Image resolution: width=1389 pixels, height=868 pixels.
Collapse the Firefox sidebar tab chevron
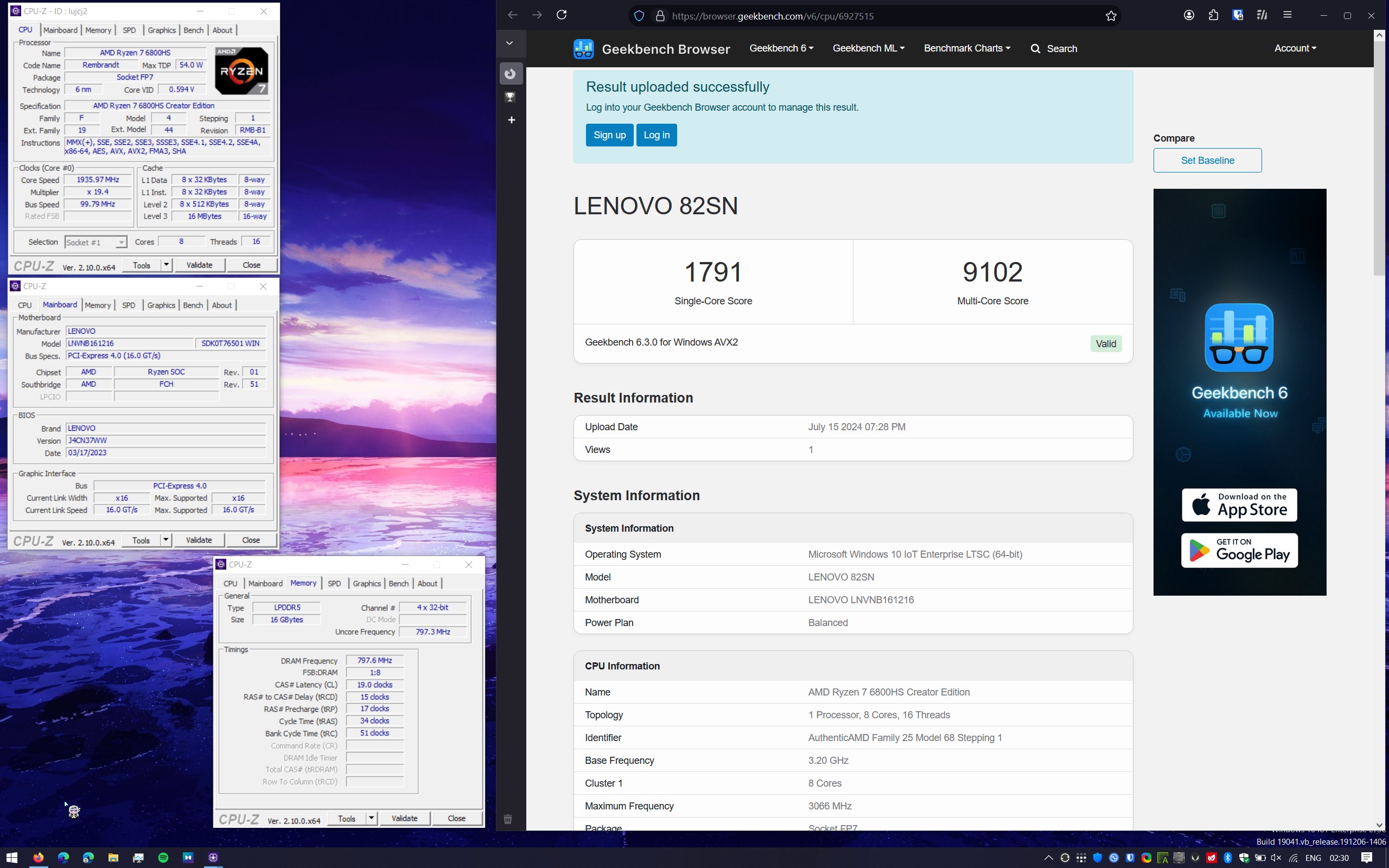pyautogui.click(x=509, y=43)
